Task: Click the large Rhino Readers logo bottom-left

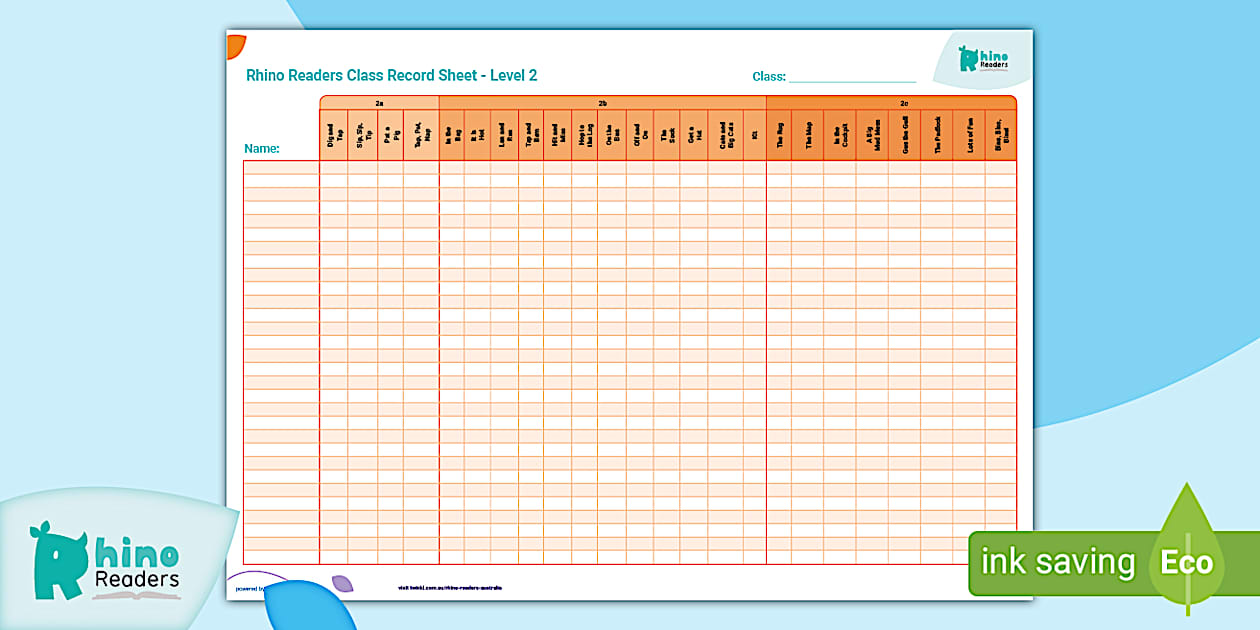Action: [x=105, y=561]
